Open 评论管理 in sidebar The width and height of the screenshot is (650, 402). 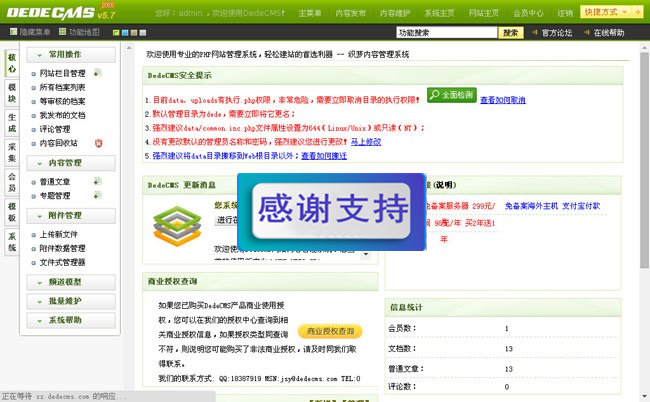pyautogui.click(x=55, y=129)
